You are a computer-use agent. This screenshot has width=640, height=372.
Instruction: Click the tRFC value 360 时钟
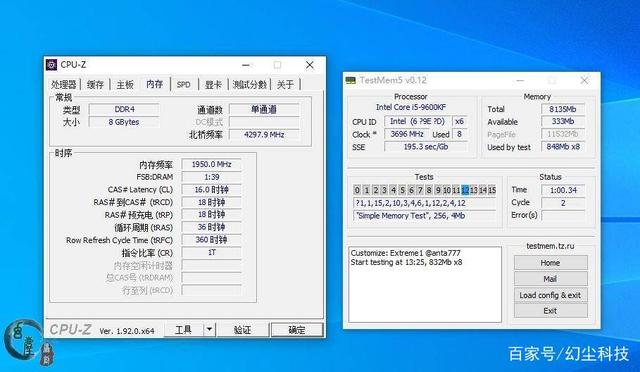pos(211,240)
